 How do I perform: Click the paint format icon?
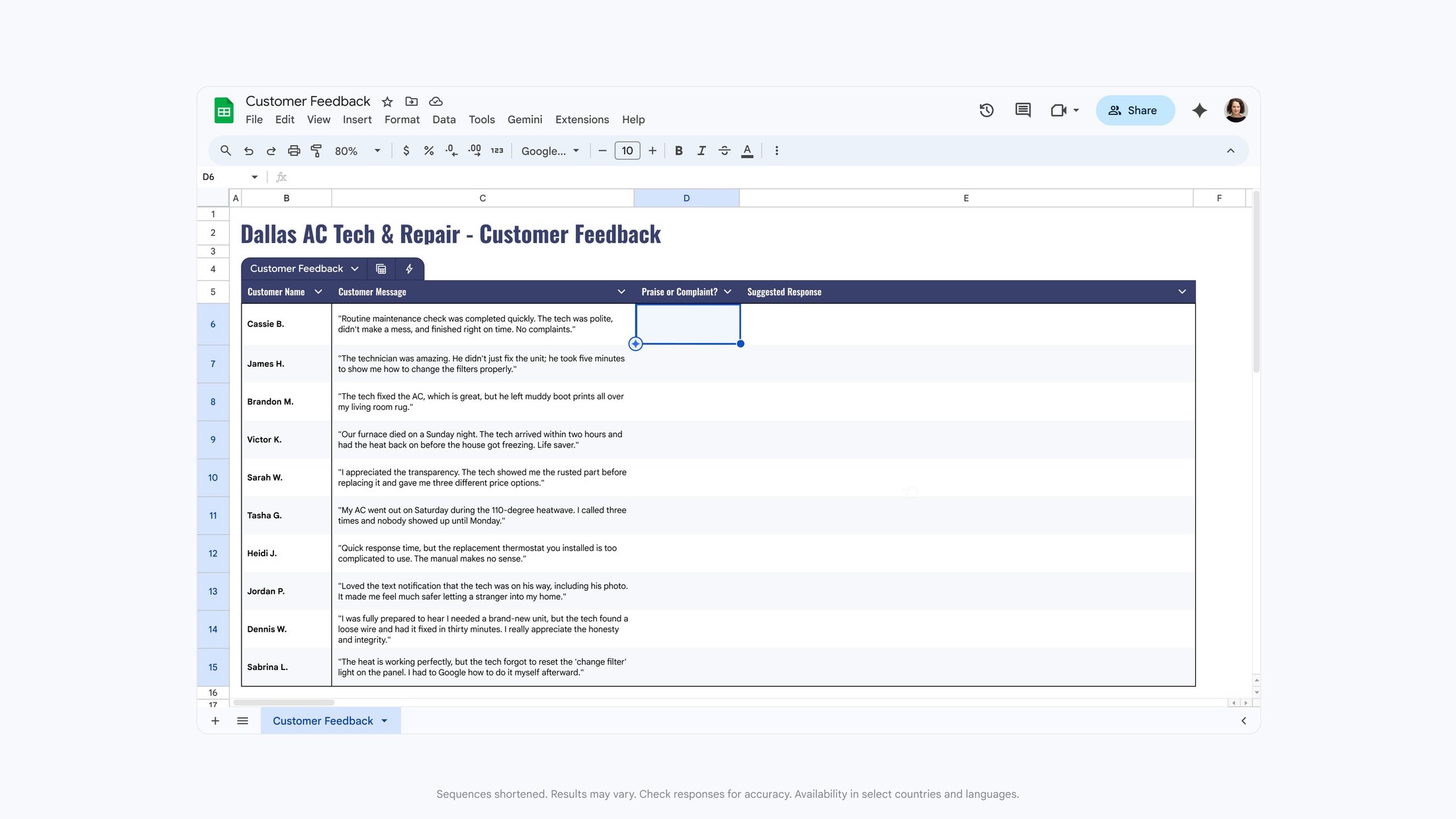coord(316,151)
